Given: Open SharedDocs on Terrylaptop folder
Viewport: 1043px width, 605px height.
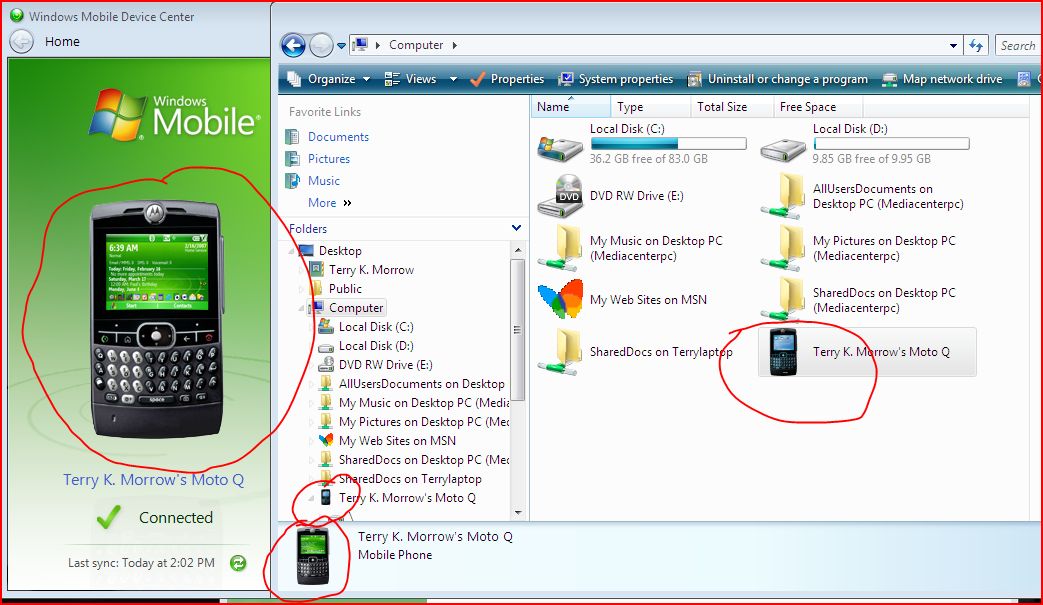Looking at the screenshot, I should [565, 352].
